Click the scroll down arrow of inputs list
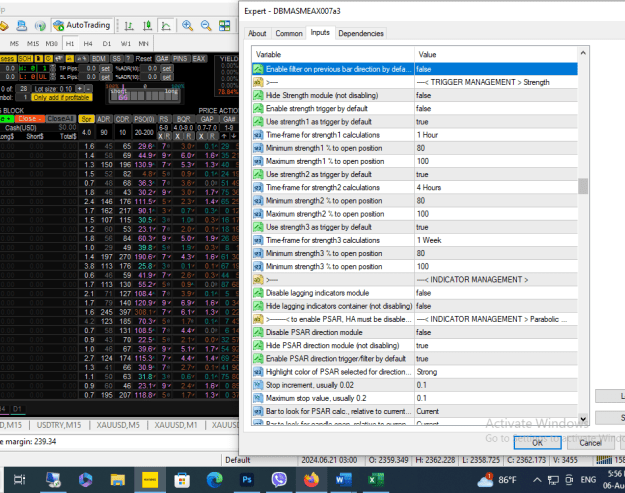 point(583,419)
